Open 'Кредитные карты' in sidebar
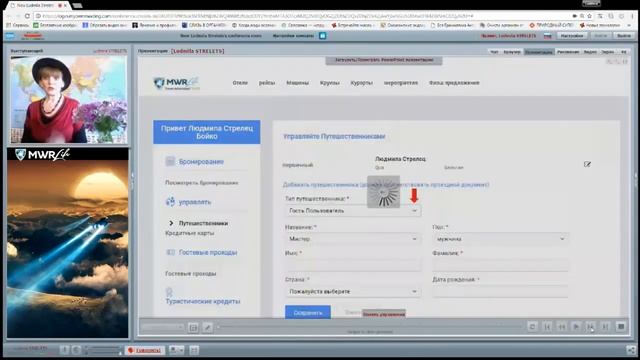Screen dimensions: 640x360 click(x=189, y=233)
